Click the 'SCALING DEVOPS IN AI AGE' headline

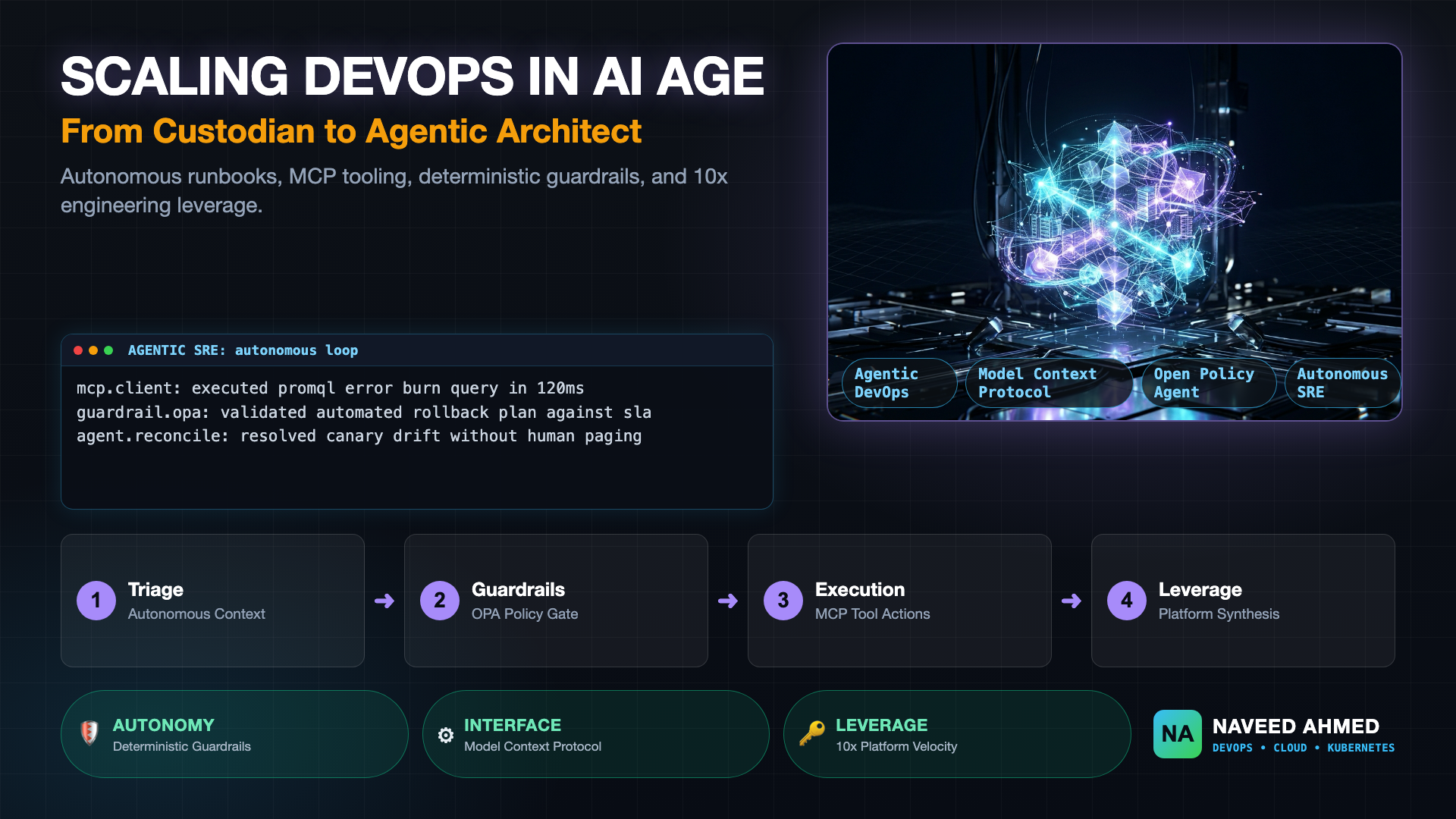413,77
